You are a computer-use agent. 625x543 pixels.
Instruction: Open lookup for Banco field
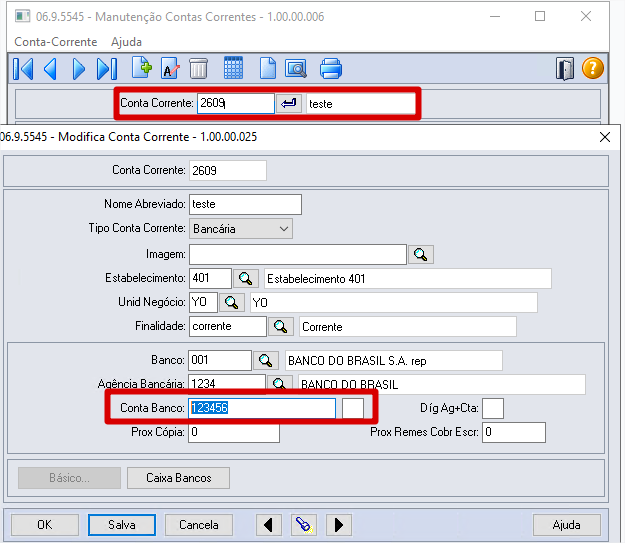(x=265, y=360)
